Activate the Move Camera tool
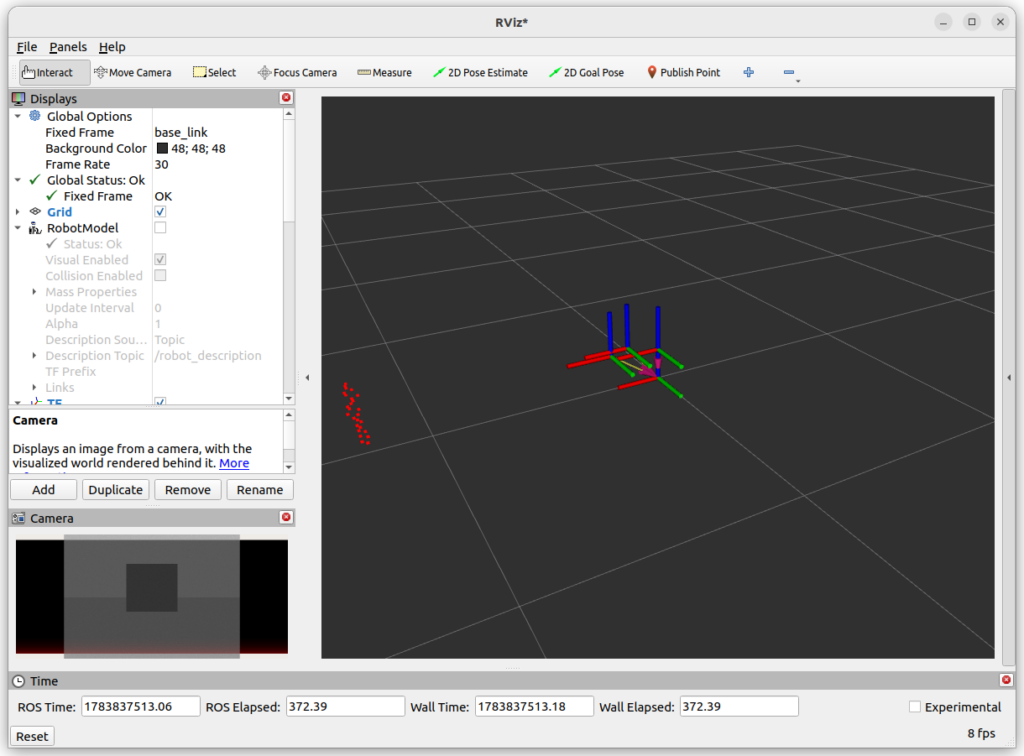The width and height of the screenshot is (1024, 756). (x=133, y=72)
